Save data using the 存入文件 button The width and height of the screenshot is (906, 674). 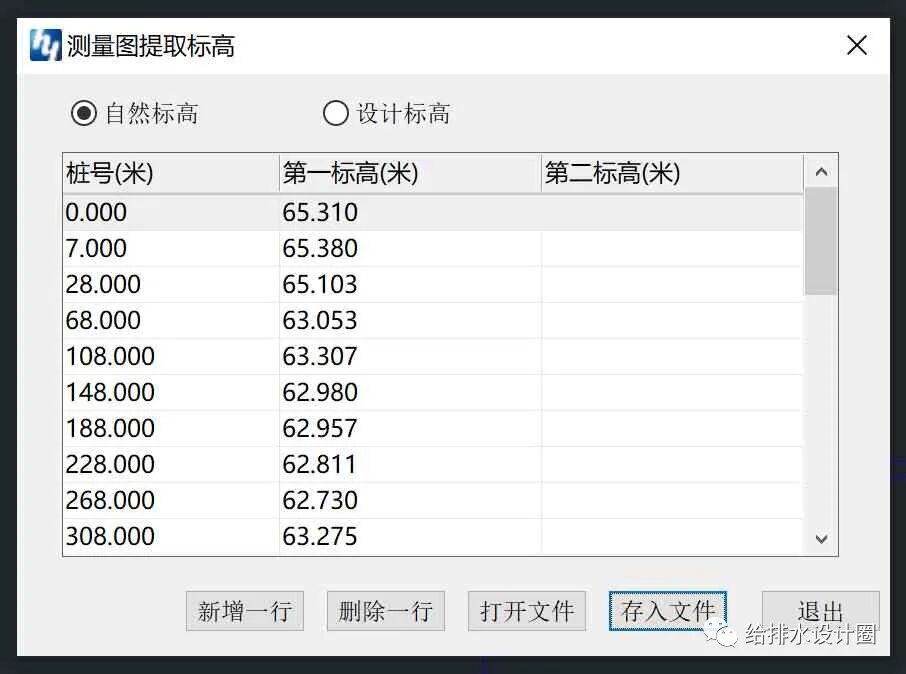667,611
